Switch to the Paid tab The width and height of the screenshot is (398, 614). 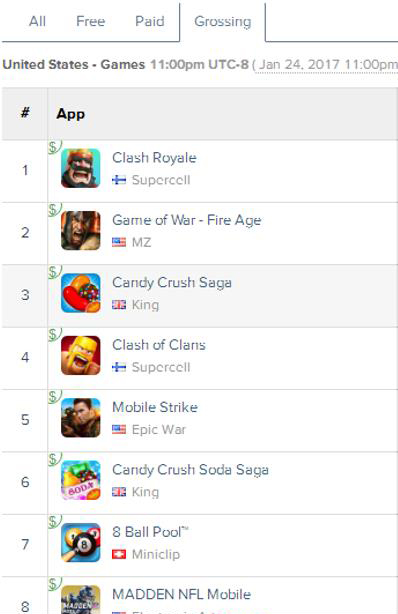coord(150,21)
